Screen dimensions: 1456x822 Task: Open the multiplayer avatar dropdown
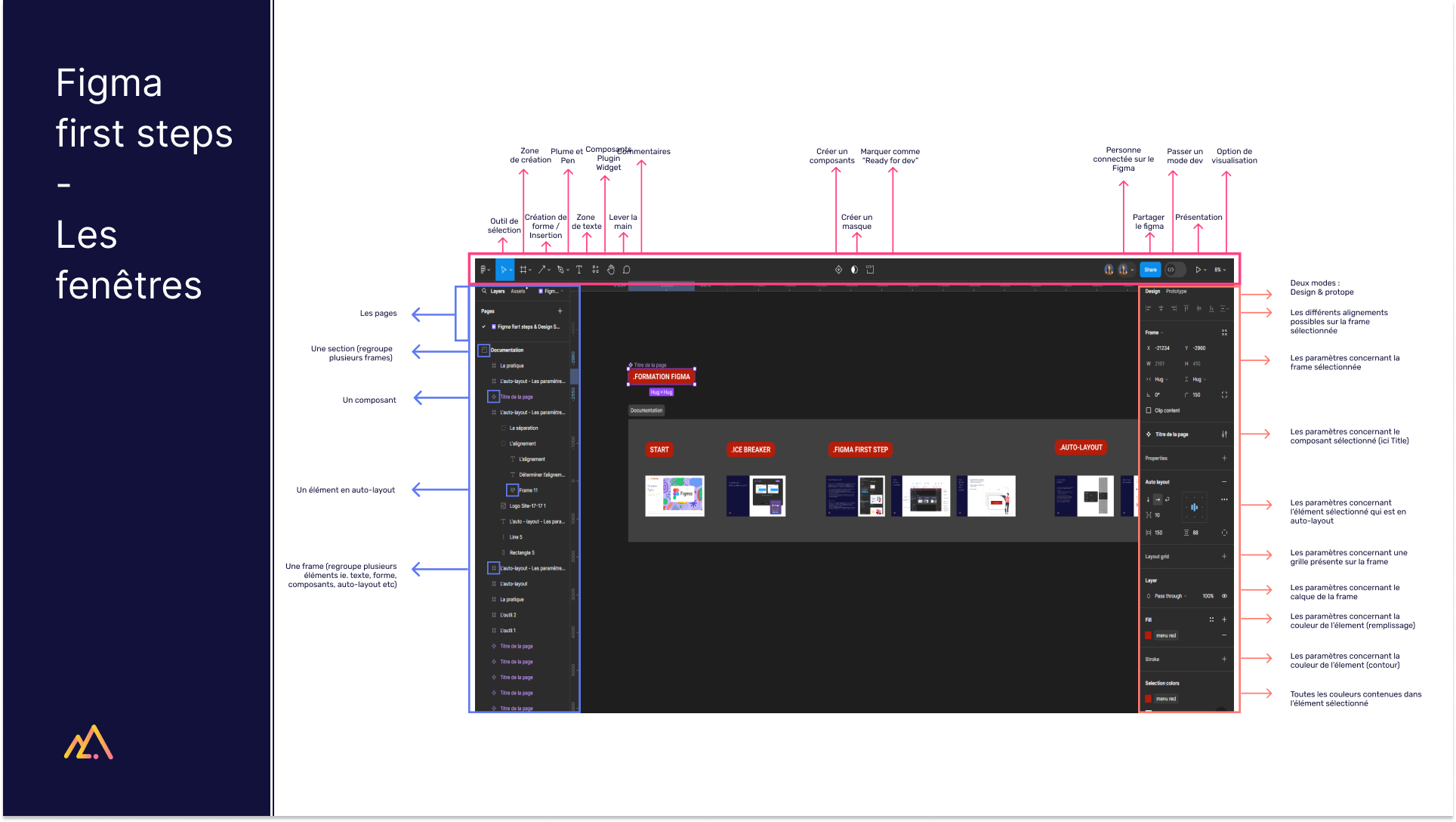point(1133,270)
